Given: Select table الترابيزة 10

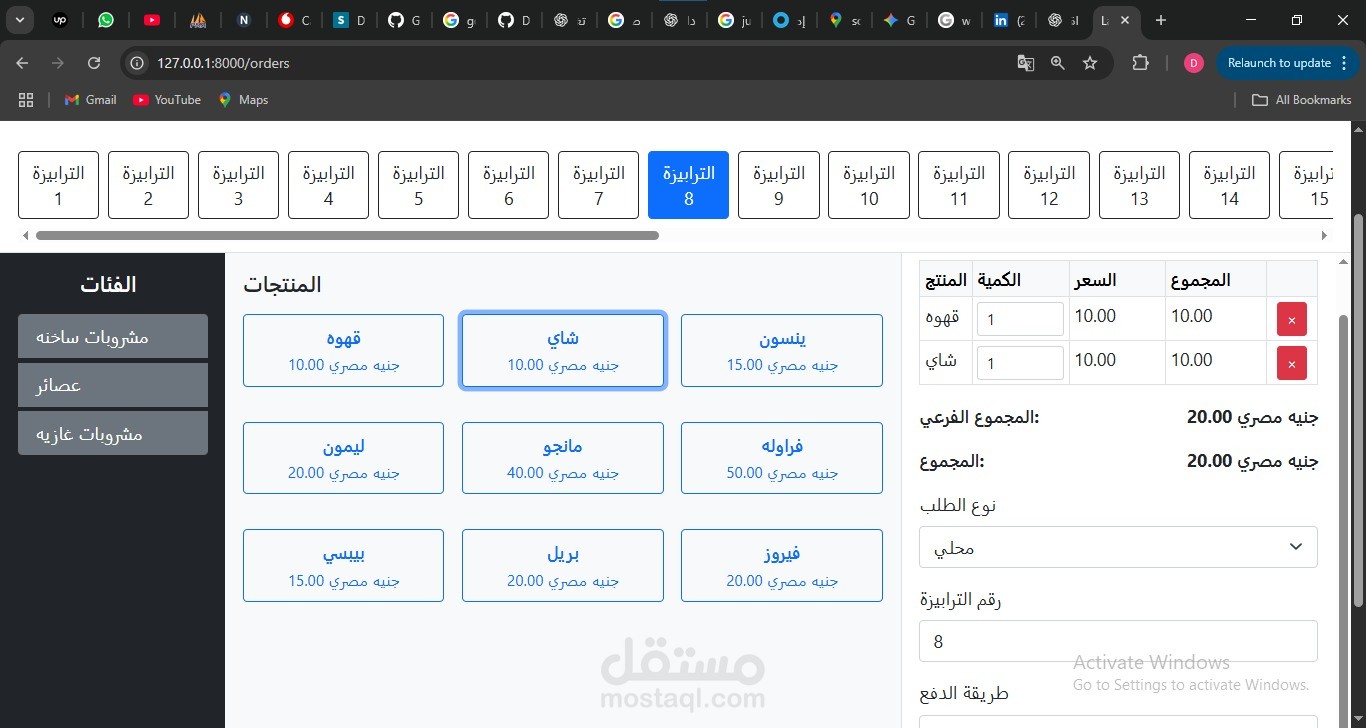Looking at the screenshot, I should coord(869,185).
